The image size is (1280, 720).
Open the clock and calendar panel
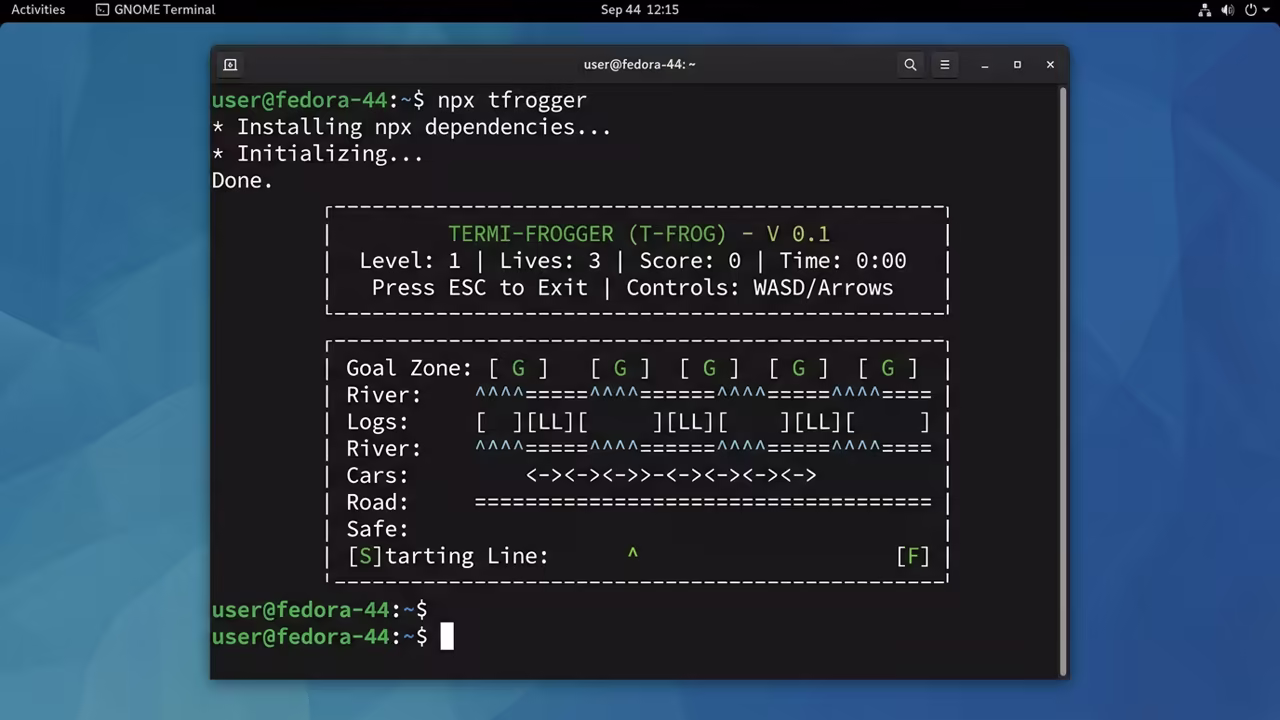click(x=640, y=10)
